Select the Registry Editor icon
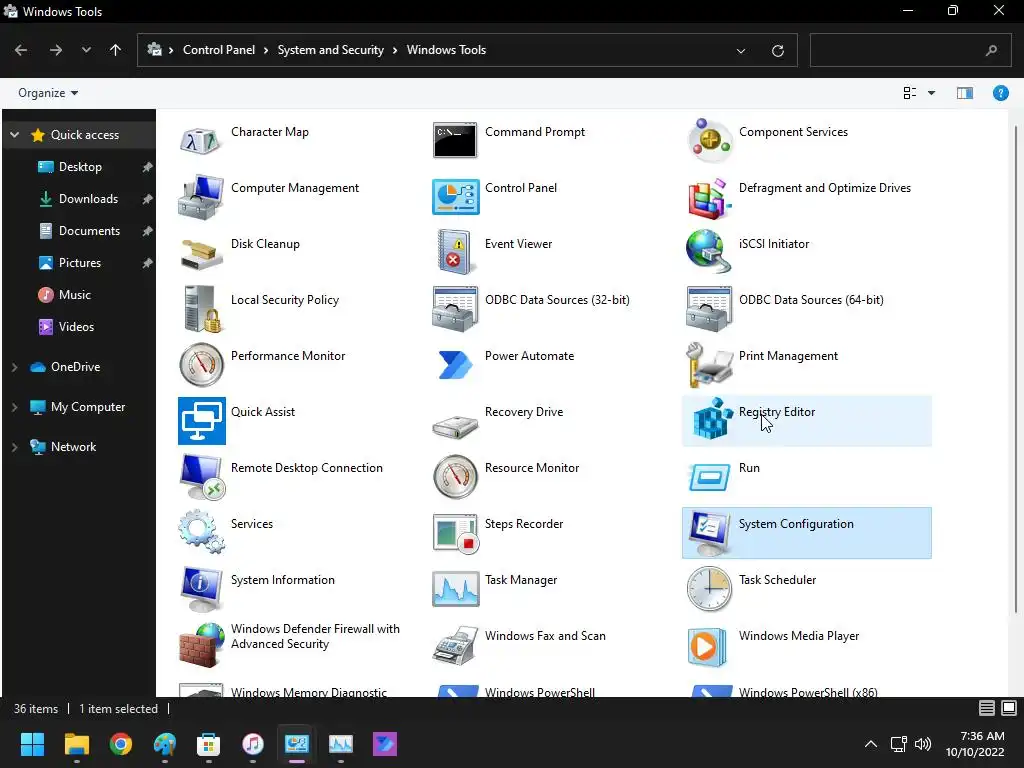Screen dimensions: 1024x768 (712, 418)
